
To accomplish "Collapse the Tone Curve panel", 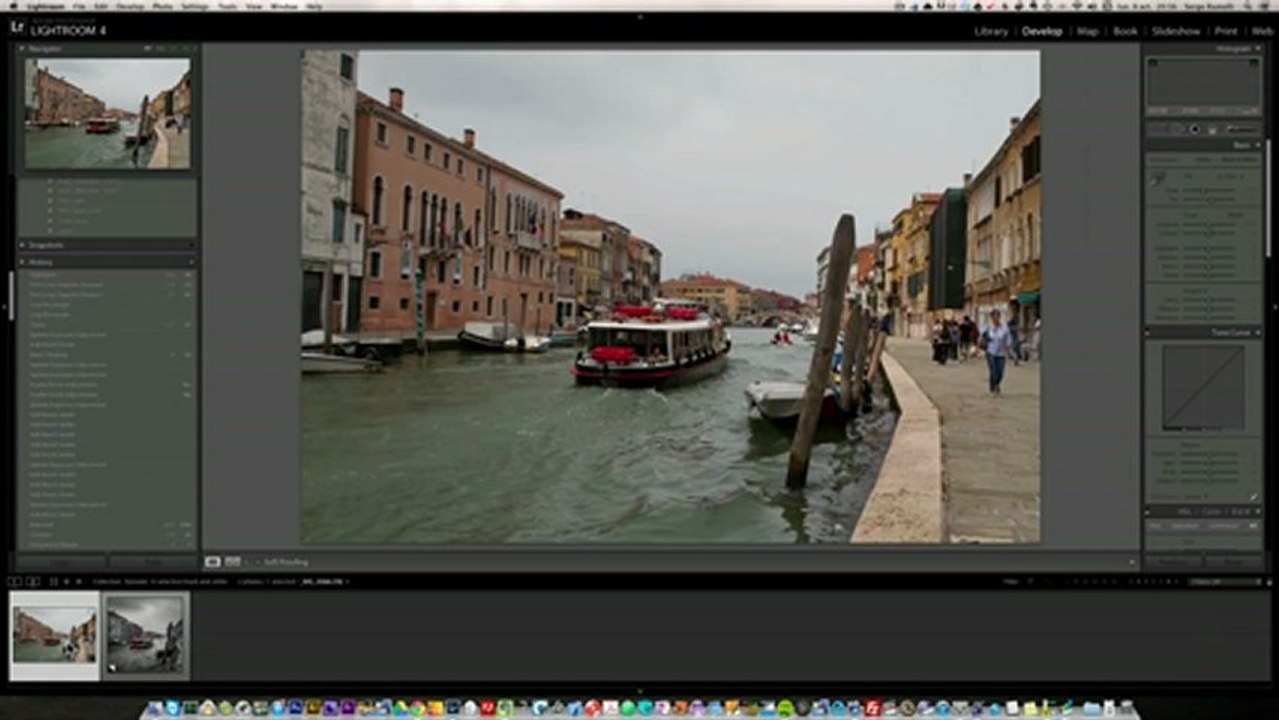I will tap(1258, 332).
